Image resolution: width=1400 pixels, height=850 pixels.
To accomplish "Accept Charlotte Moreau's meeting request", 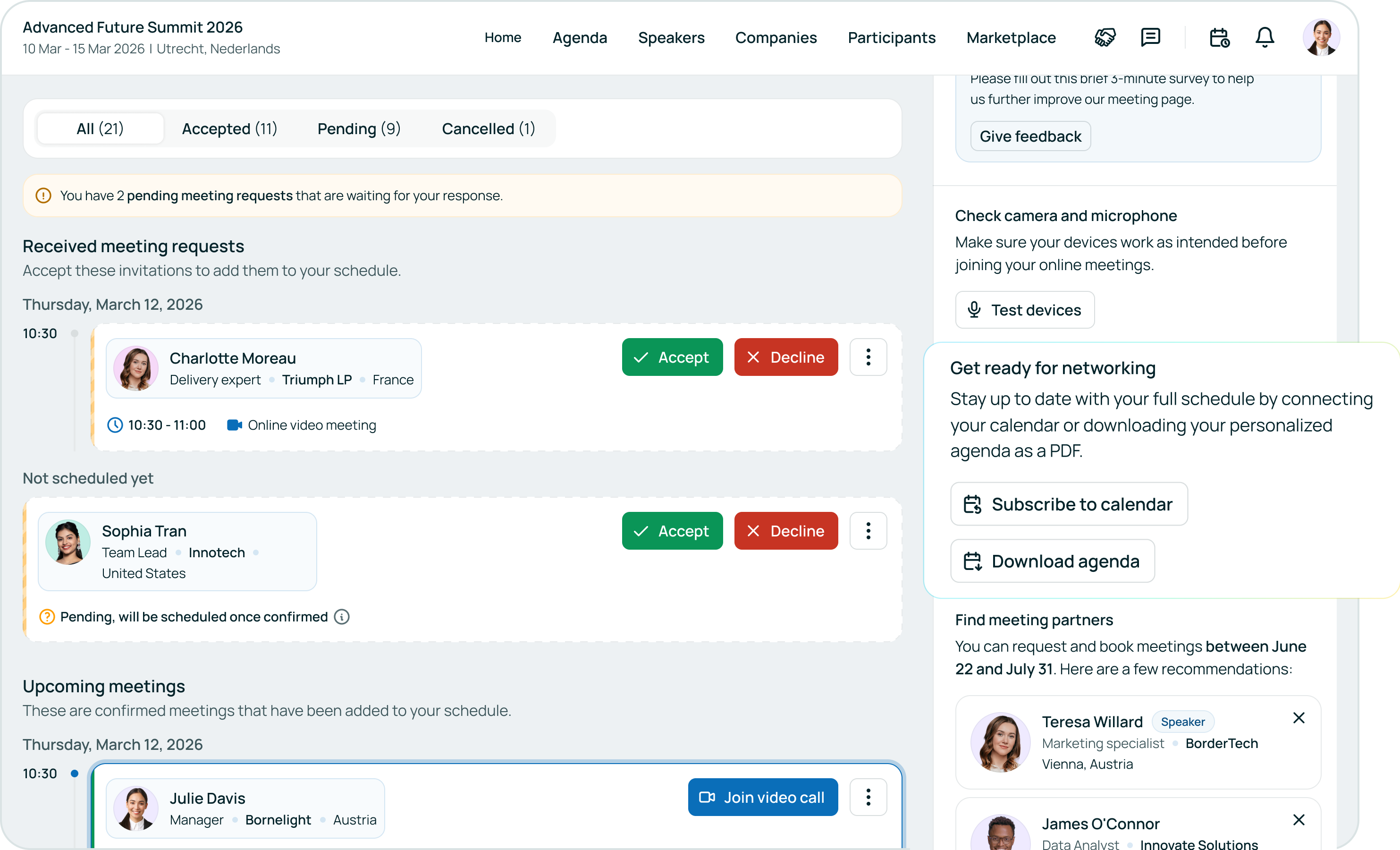I will click(672, 357).
